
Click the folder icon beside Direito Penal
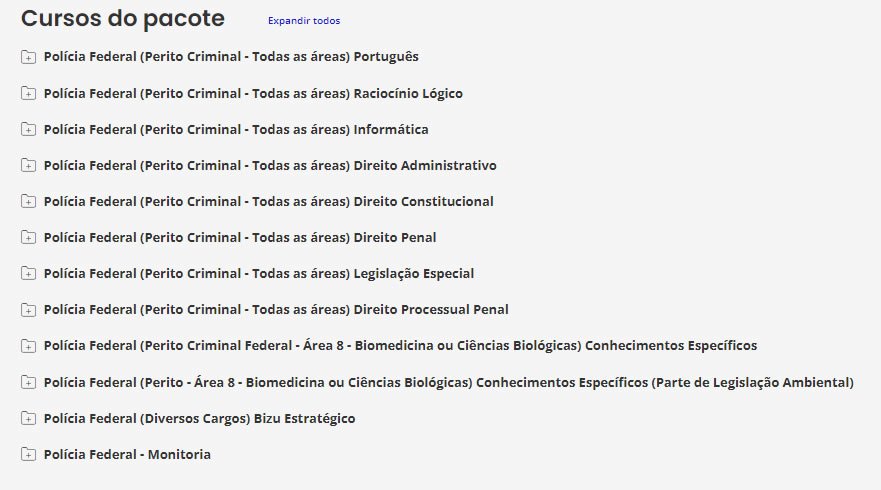pos(28,238)
